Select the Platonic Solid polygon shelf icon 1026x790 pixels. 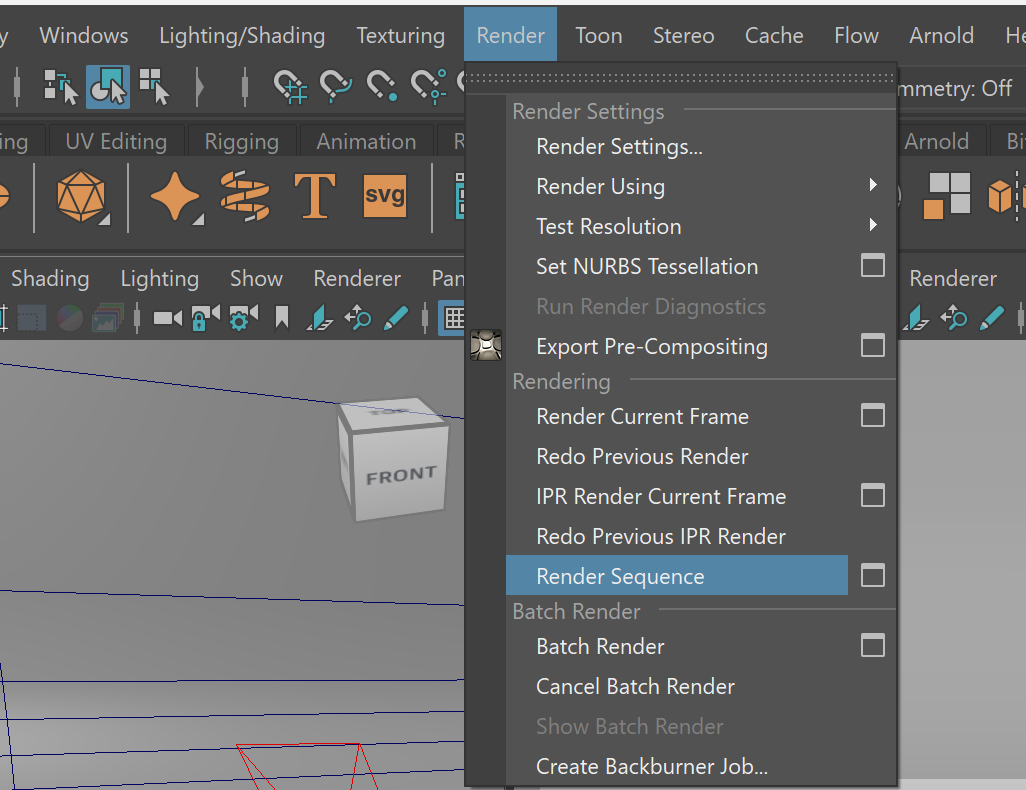(x=82, y=195)
